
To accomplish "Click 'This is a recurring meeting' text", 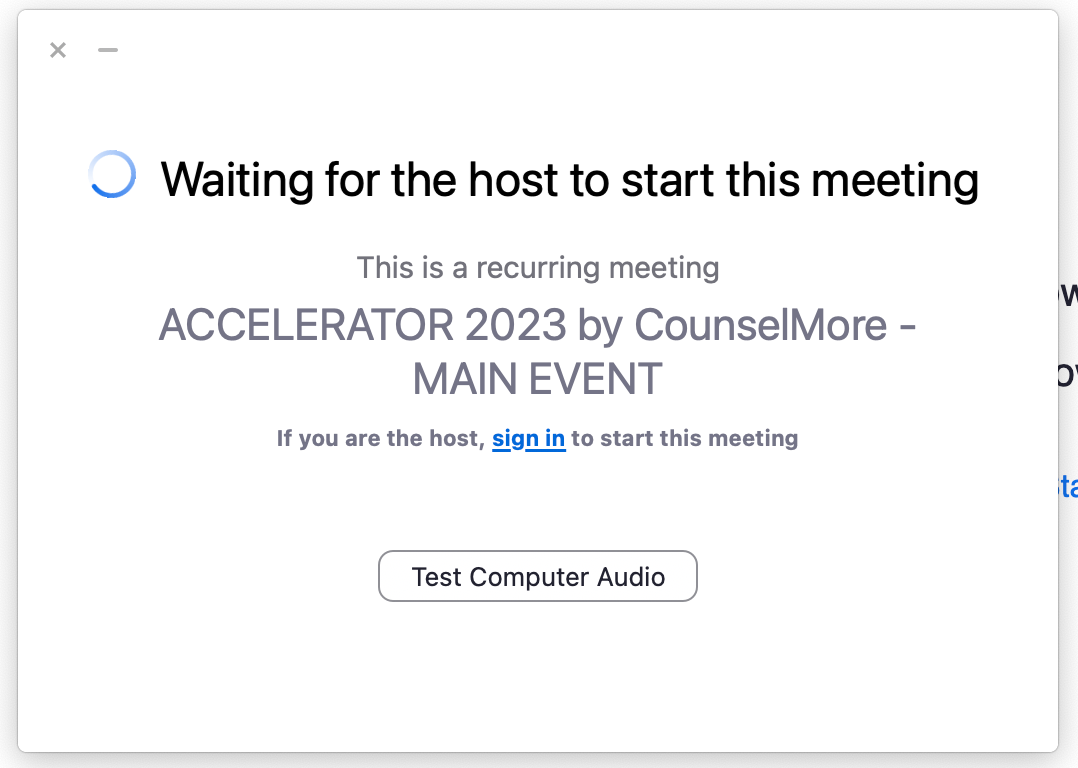I will point(538,267).
